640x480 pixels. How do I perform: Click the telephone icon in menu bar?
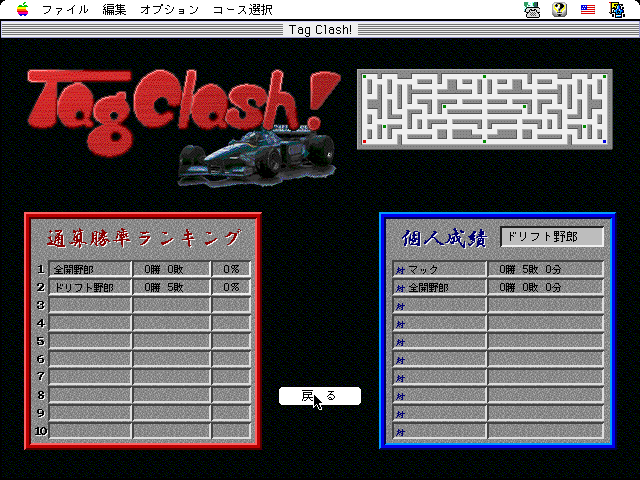tap(532, 9)
